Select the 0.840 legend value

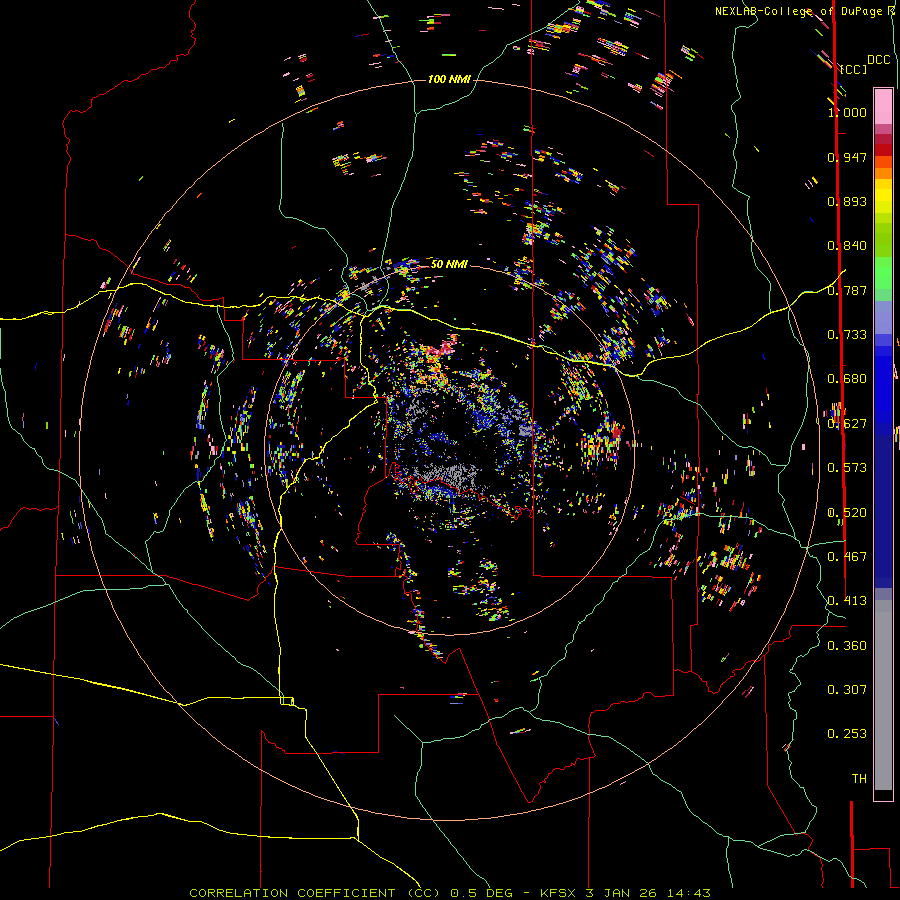[847, 246]
